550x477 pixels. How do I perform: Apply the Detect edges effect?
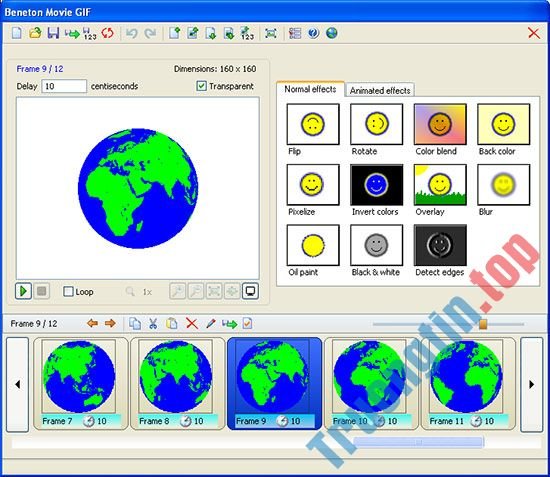click(x=440, y=245)
